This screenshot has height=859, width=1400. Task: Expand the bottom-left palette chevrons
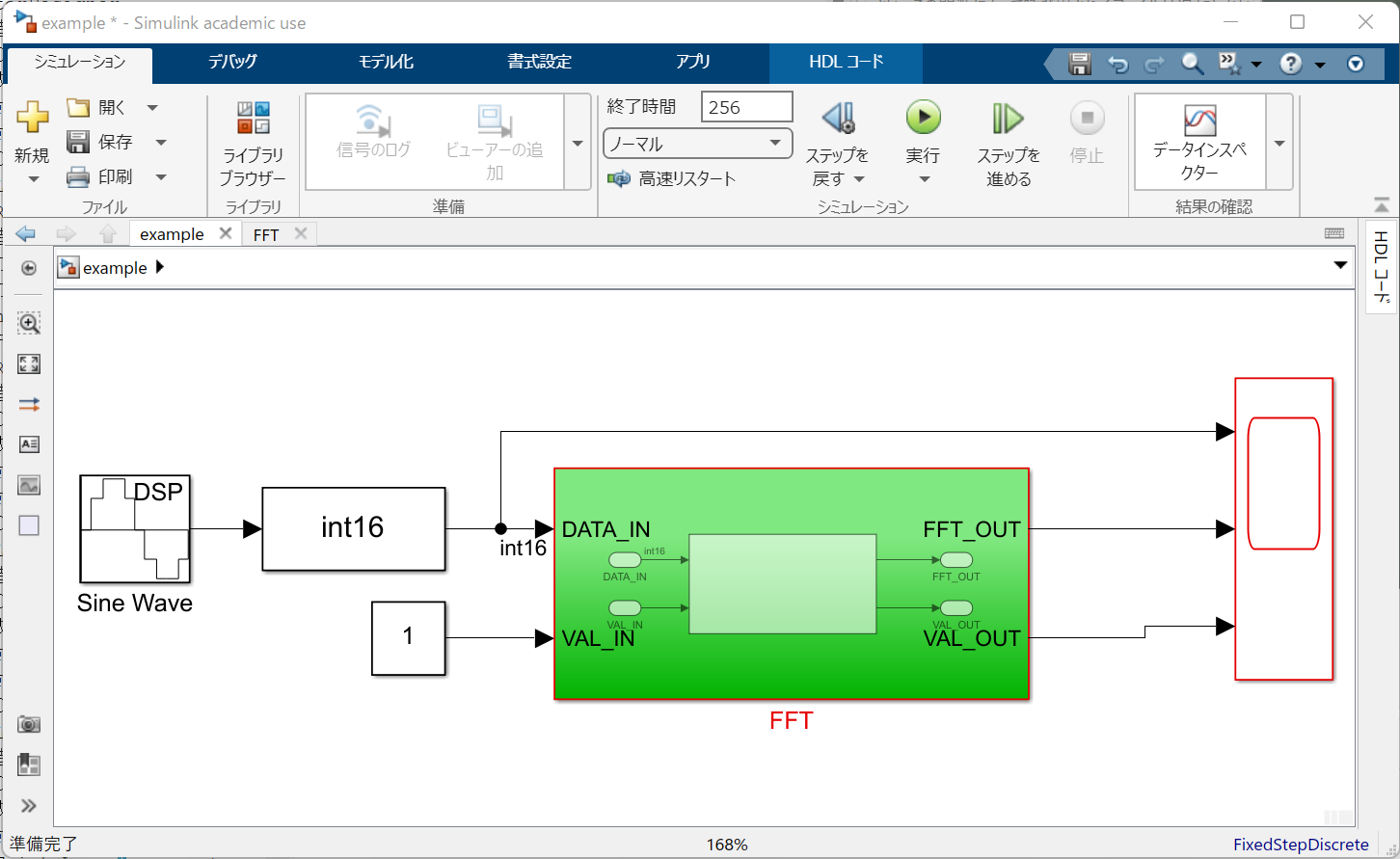(x=29, y=806)
